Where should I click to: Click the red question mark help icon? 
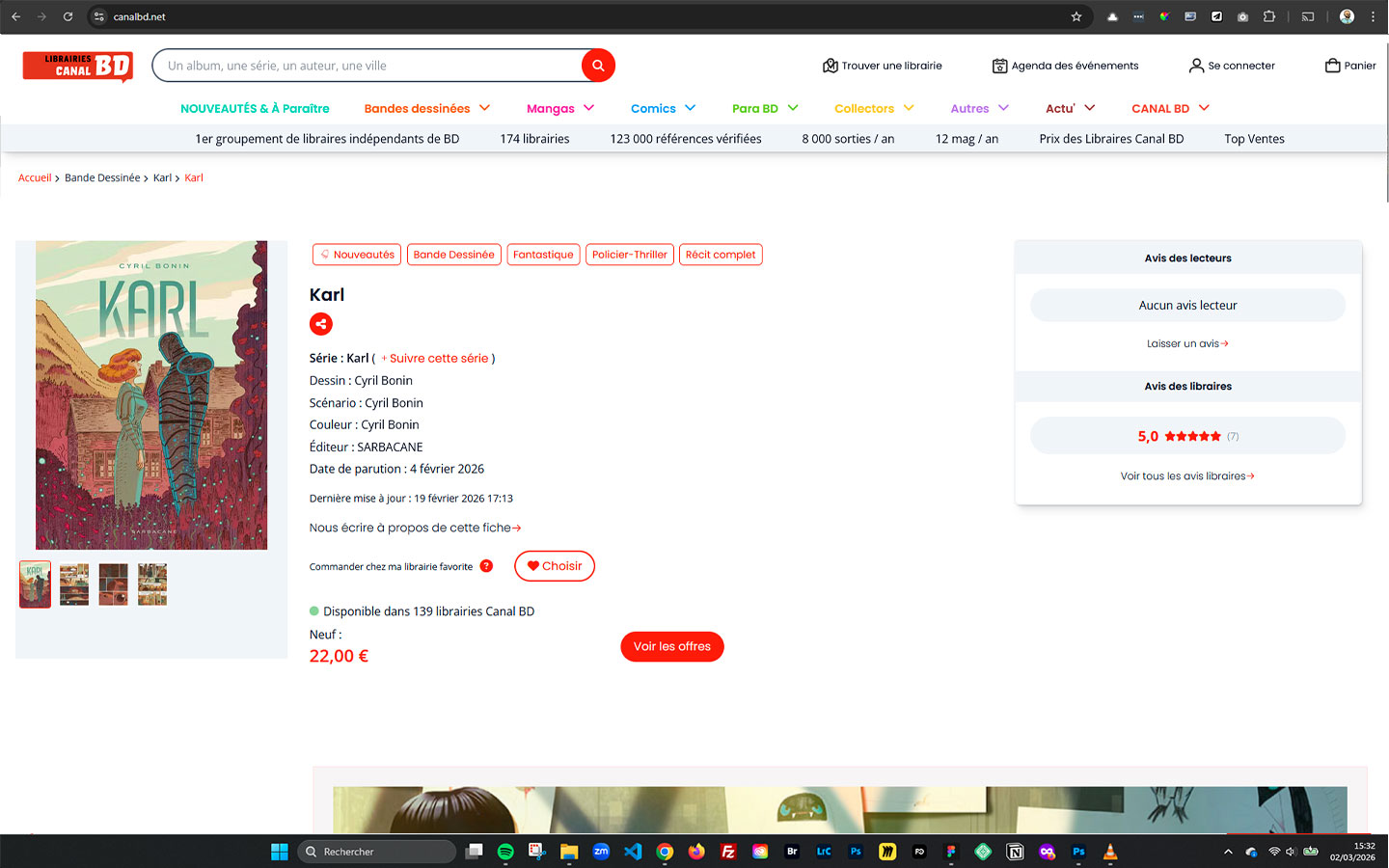(x=486, y=566)
